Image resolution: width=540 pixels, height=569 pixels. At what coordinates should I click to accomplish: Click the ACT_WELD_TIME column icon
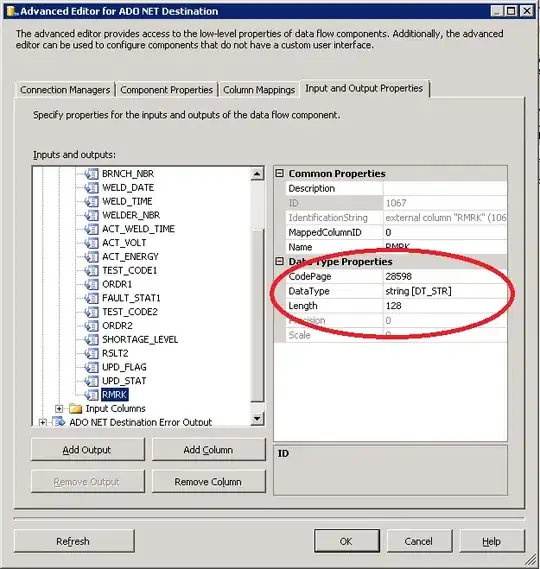click(91, 229)
